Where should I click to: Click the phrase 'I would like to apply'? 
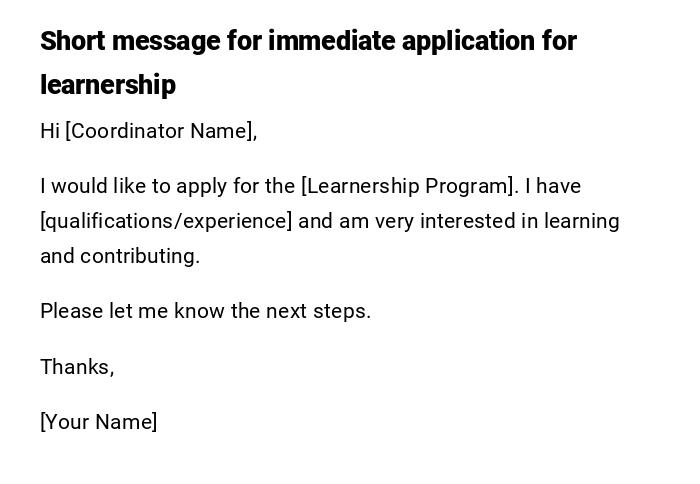(124, 187)
